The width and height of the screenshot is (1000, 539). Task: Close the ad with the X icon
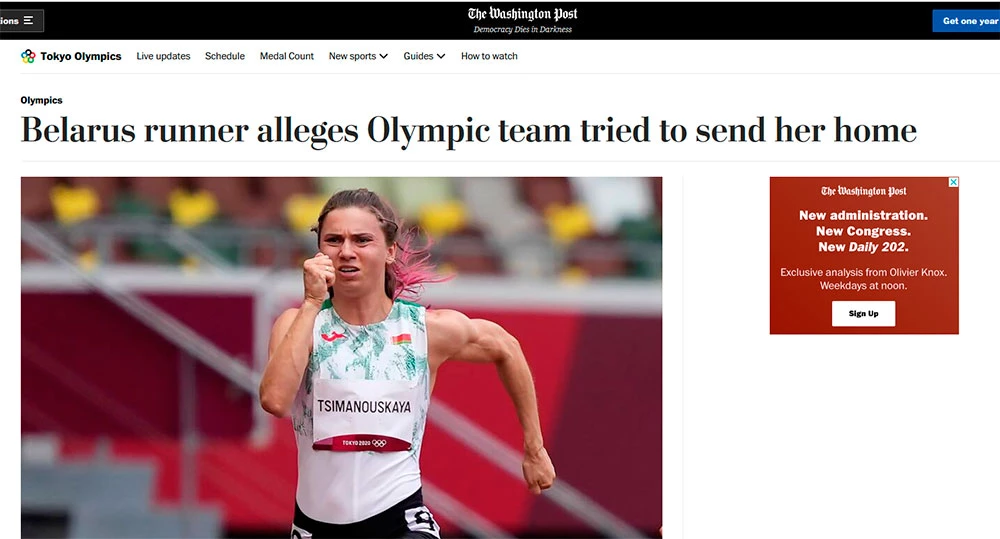point(953,182)
